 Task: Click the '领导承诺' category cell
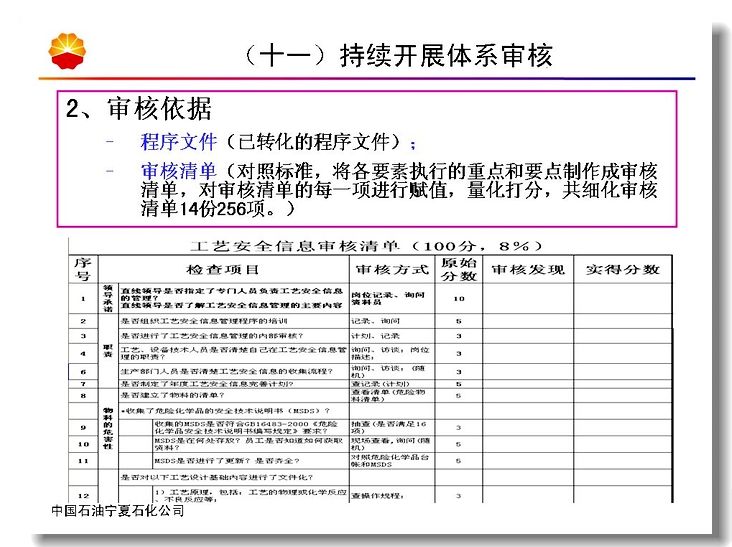pyautogui.click(x=108, y=298)
